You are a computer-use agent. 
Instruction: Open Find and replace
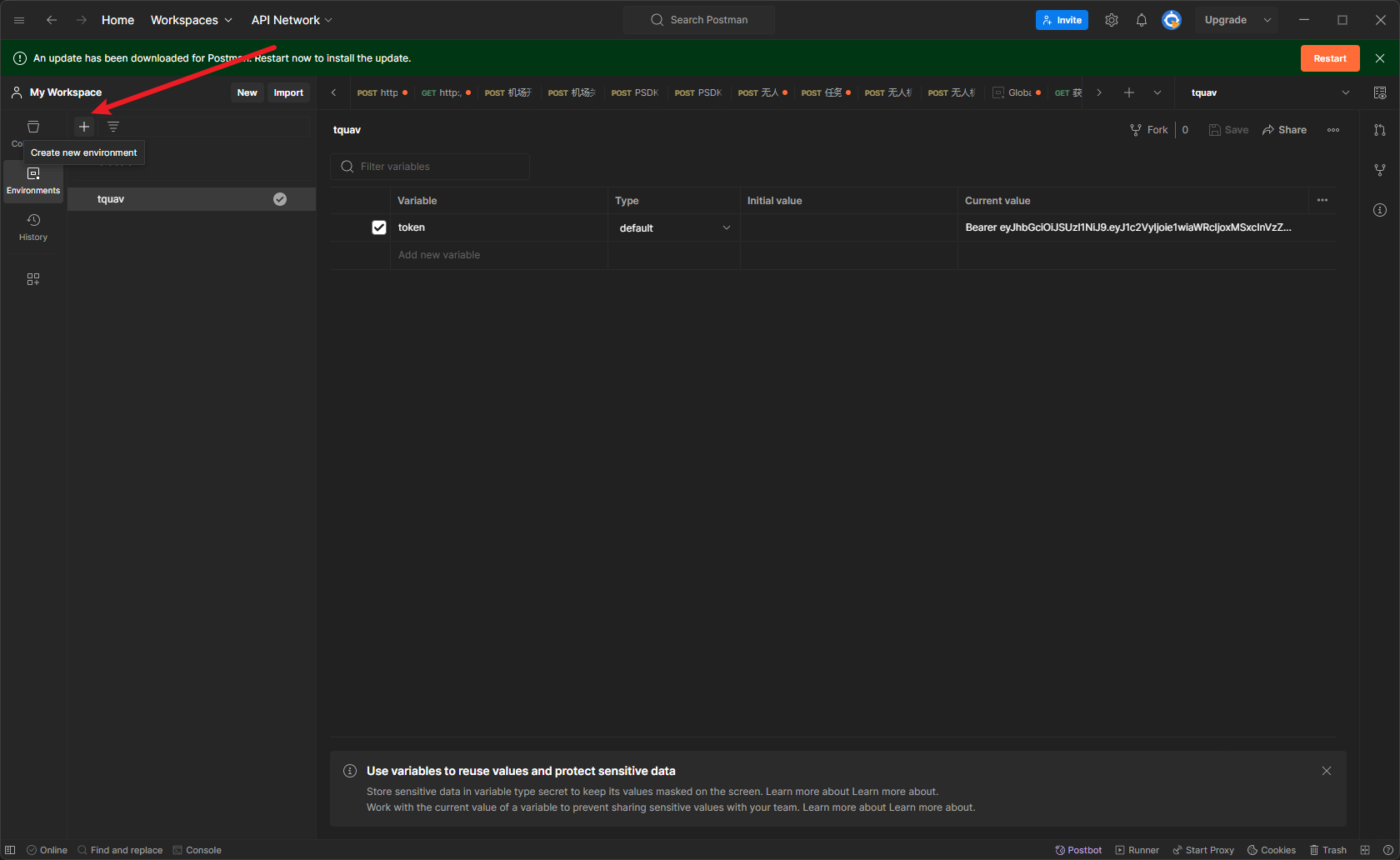point(120,850)
